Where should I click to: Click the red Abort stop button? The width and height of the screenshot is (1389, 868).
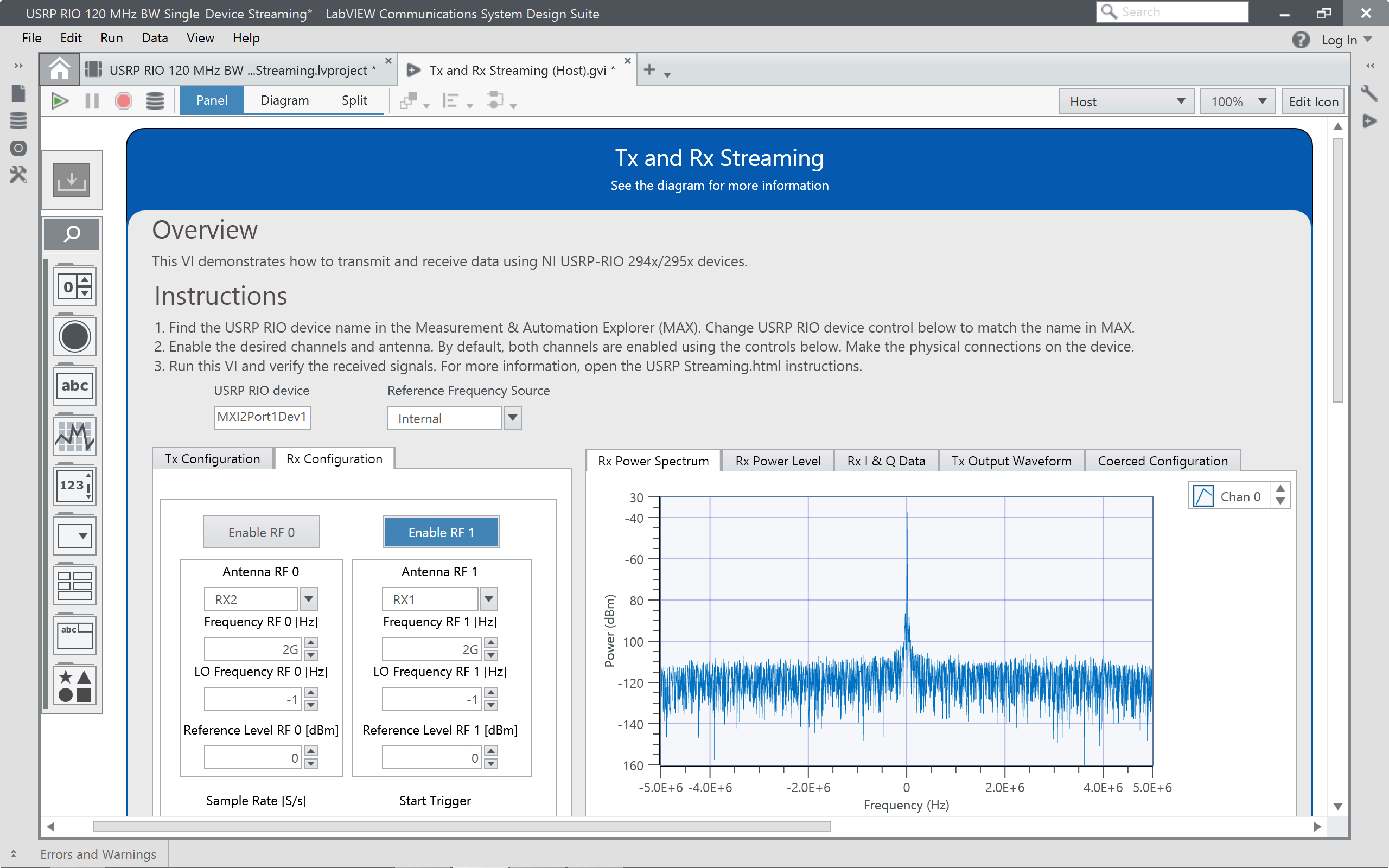click(123, 101)
